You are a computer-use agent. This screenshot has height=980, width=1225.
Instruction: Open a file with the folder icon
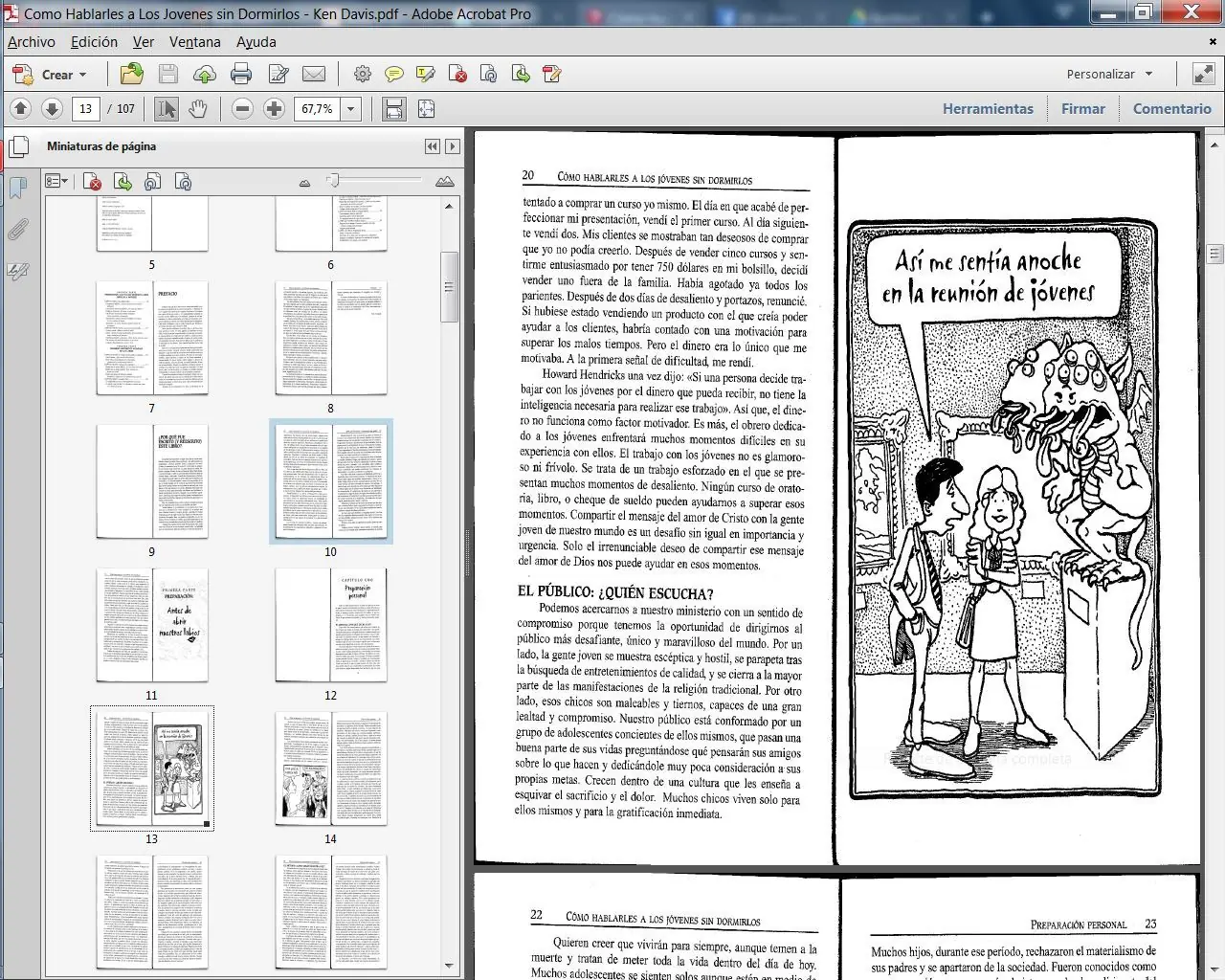[132, 74]
